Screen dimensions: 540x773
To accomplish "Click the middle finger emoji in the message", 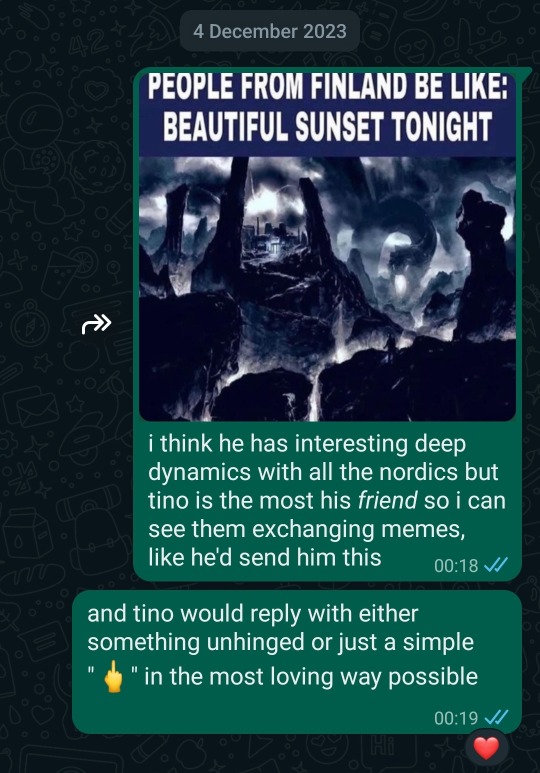I will pos(113,676).
